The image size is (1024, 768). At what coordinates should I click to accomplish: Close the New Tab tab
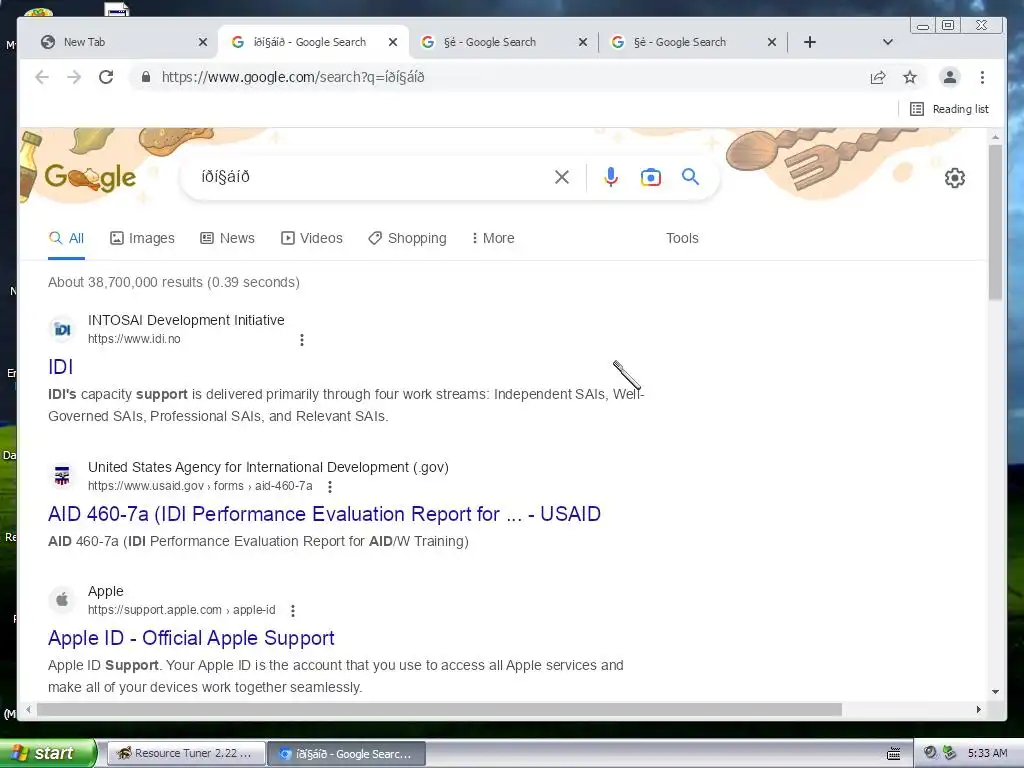pos(203,42)
